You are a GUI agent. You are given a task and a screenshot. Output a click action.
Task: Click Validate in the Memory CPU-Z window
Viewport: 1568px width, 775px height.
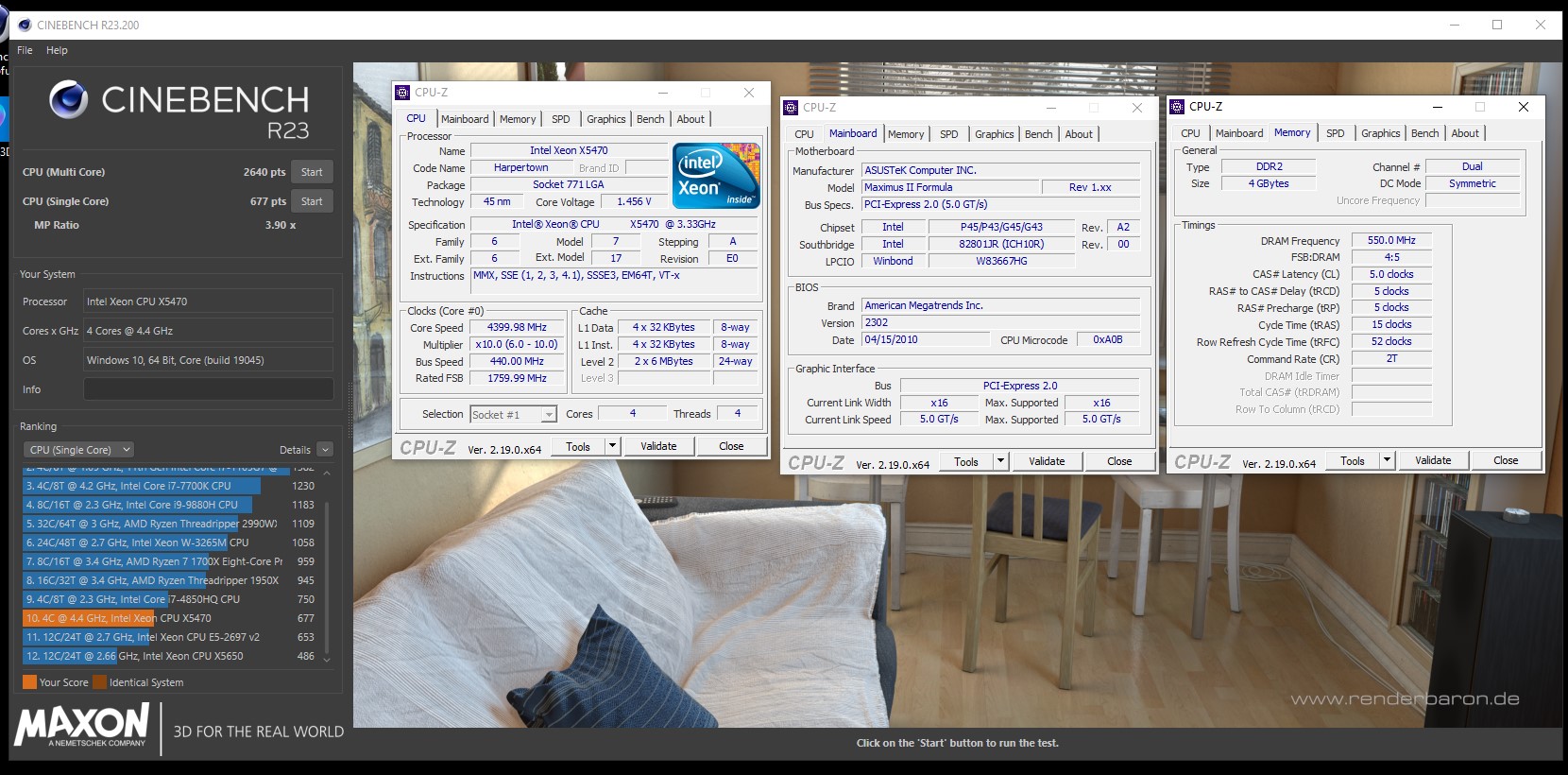click(1433, 460)
